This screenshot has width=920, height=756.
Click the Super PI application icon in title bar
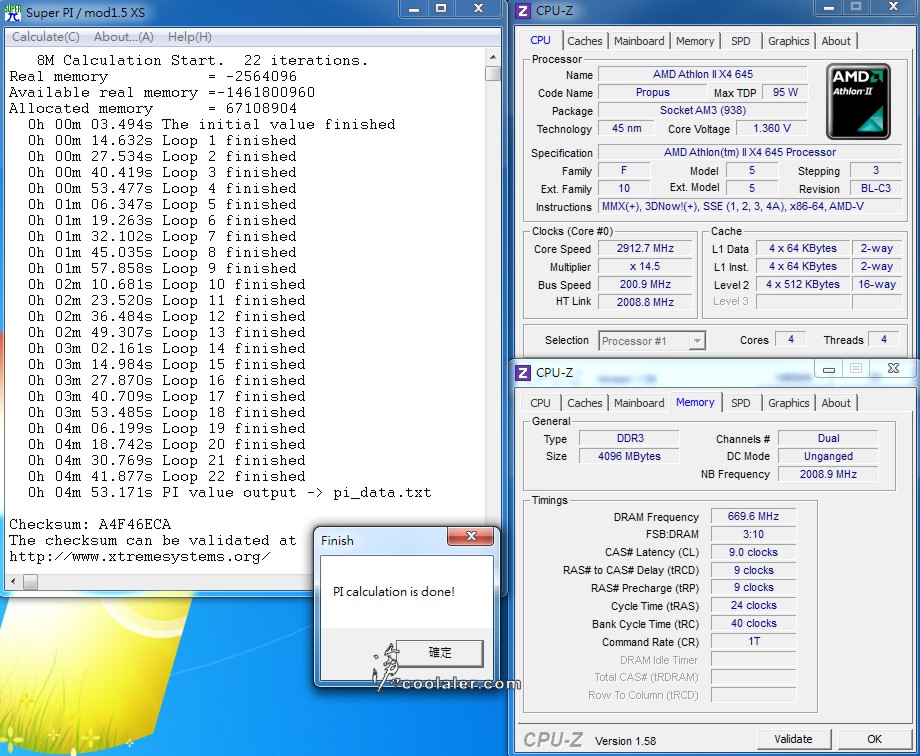[x=12, y=12]
